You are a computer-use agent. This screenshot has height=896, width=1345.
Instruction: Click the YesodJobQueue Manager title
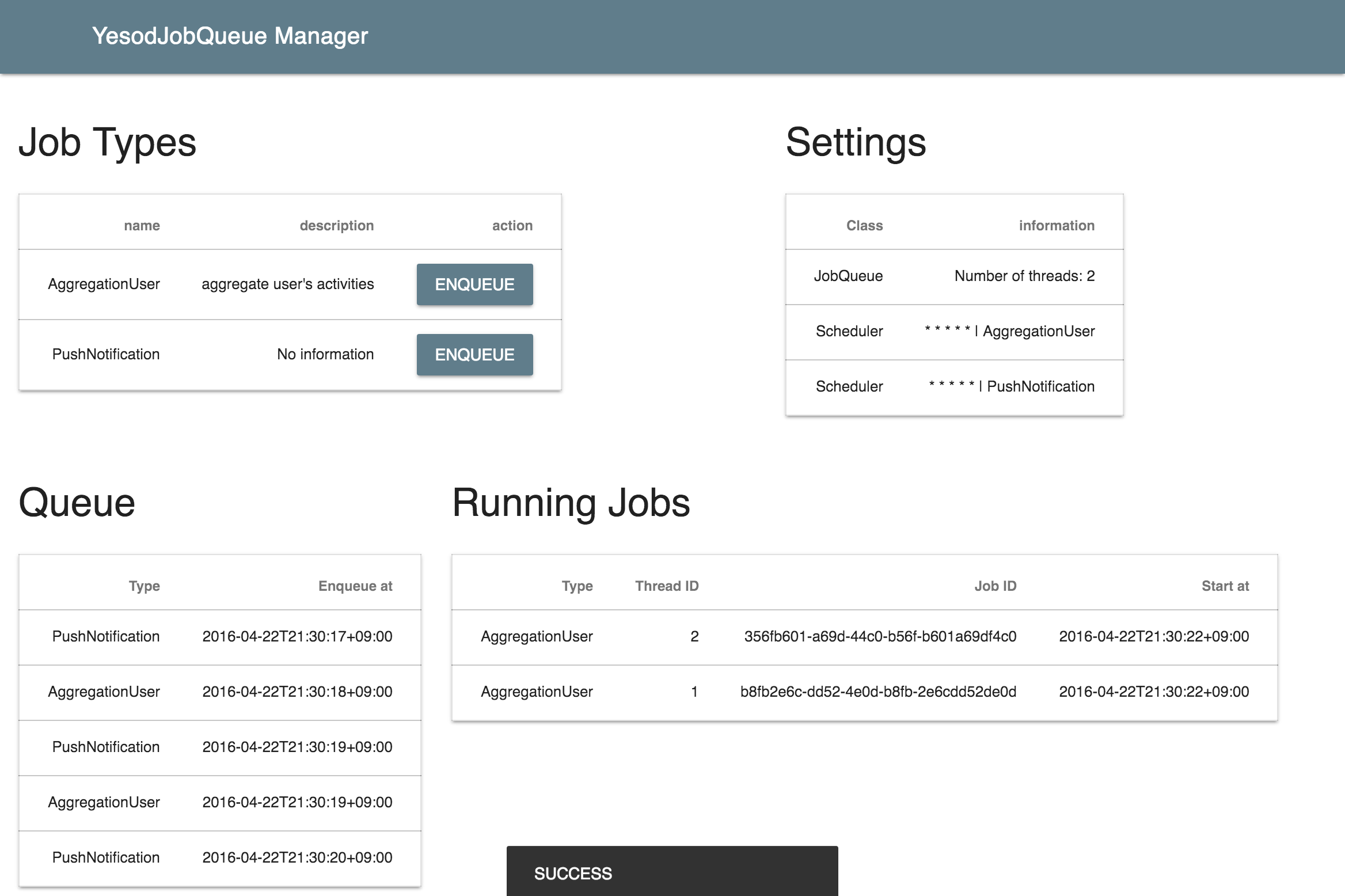(230, 36)
